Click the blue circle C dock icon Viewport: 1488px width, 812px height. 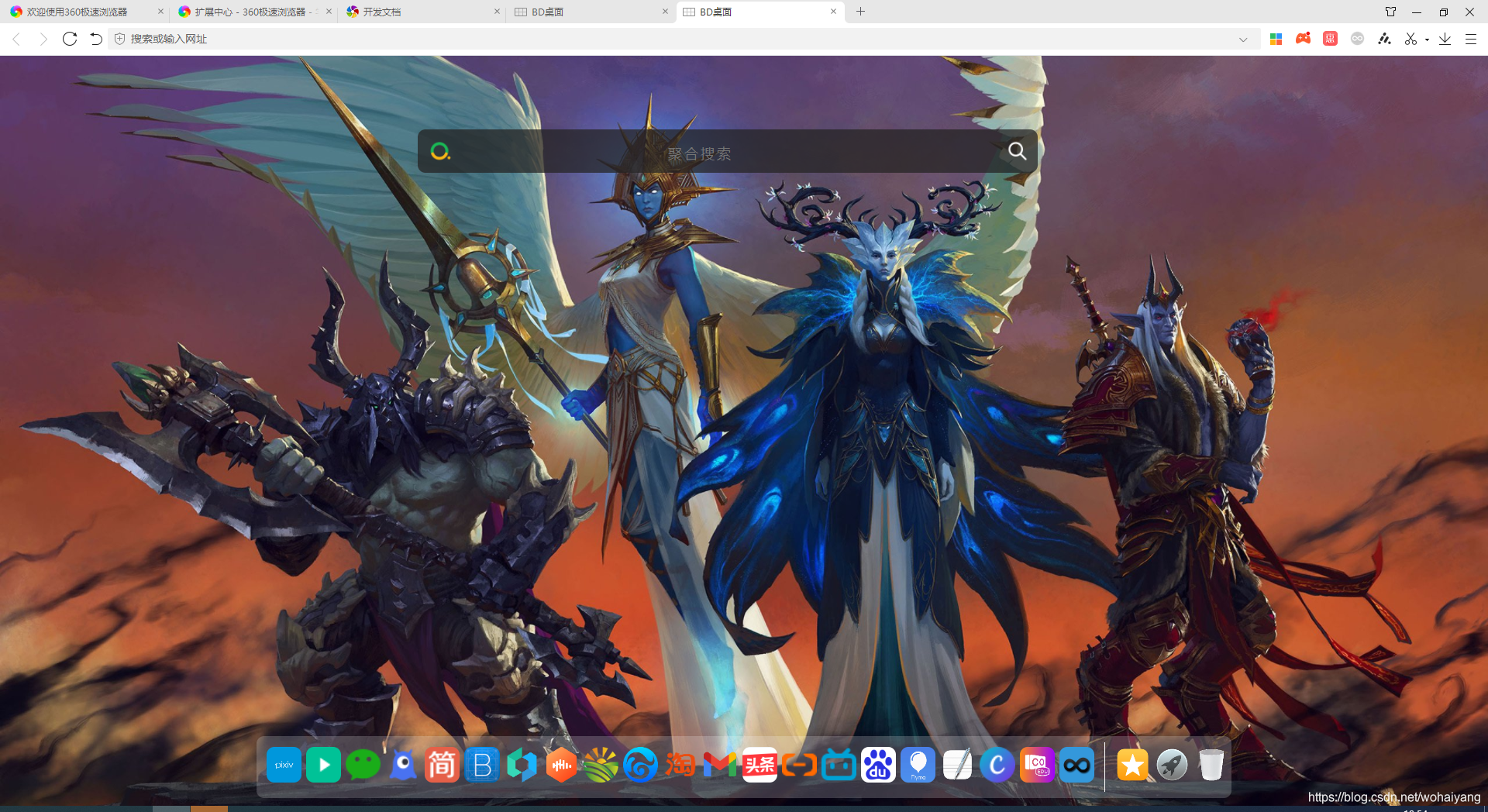tap(997, 765)
